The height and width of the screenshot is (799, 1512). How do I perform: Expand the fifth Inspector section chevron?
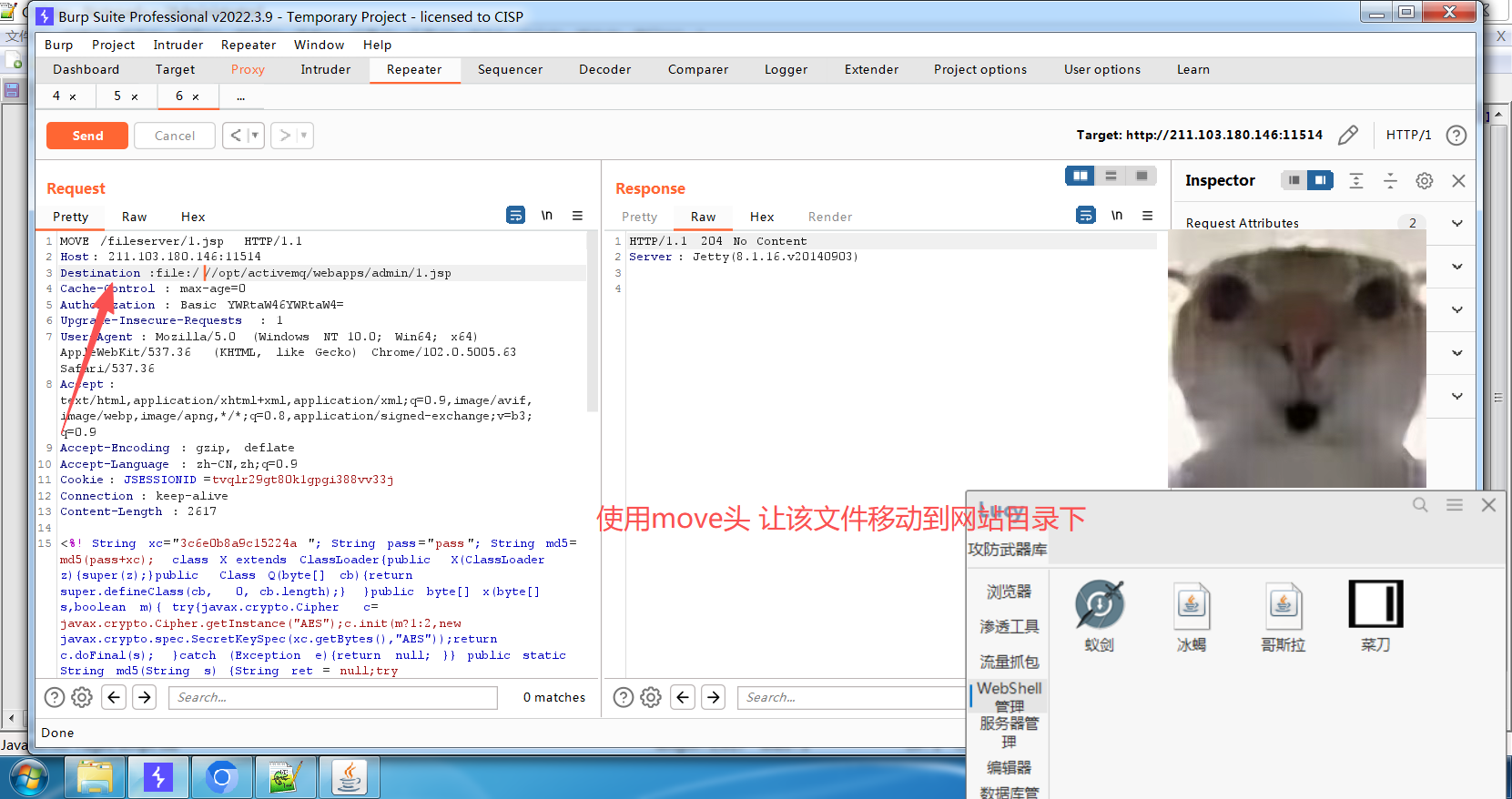[1456, 396]
